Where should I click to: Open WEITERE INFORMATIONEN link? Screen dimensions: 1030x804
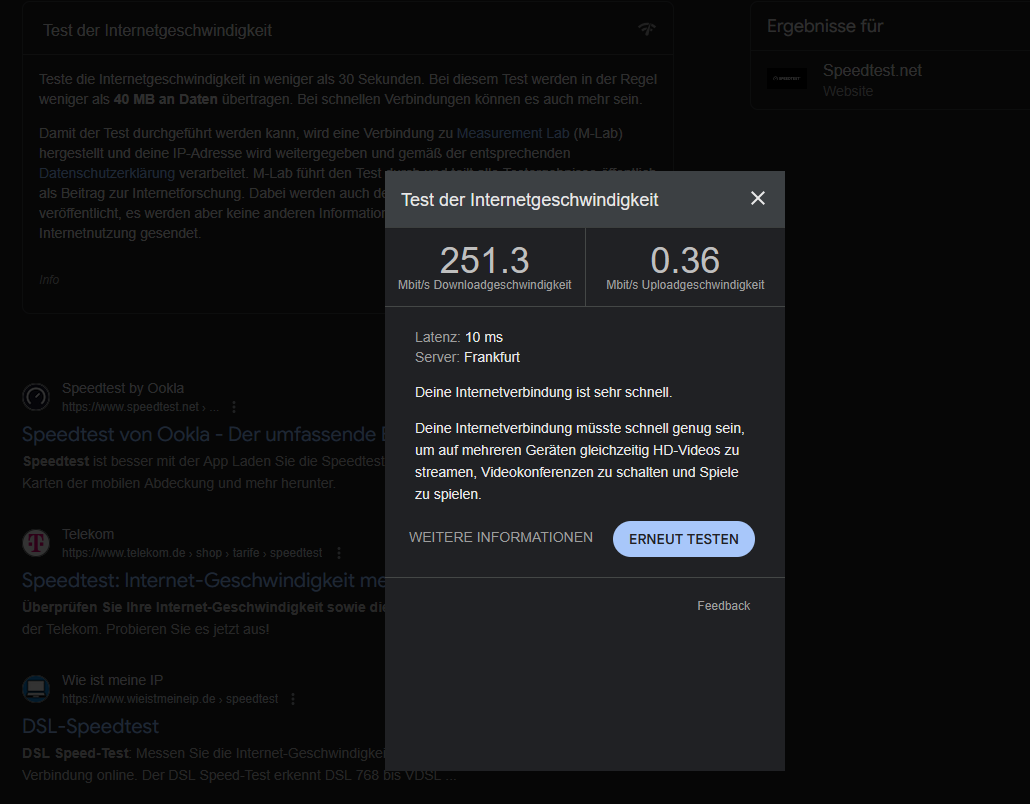click(x=501, y=537)
